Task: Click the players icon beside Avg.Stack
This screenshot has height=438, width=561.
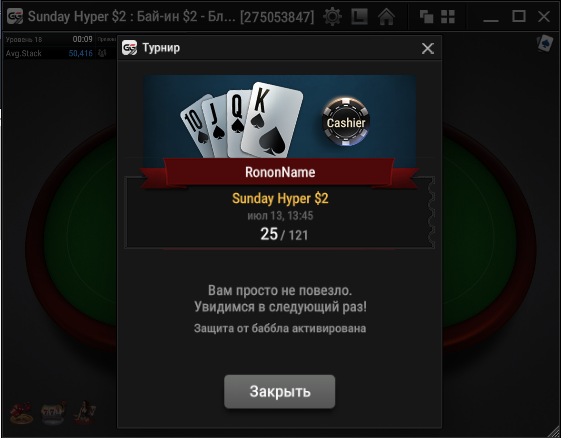Action: (x=102, y=53)
